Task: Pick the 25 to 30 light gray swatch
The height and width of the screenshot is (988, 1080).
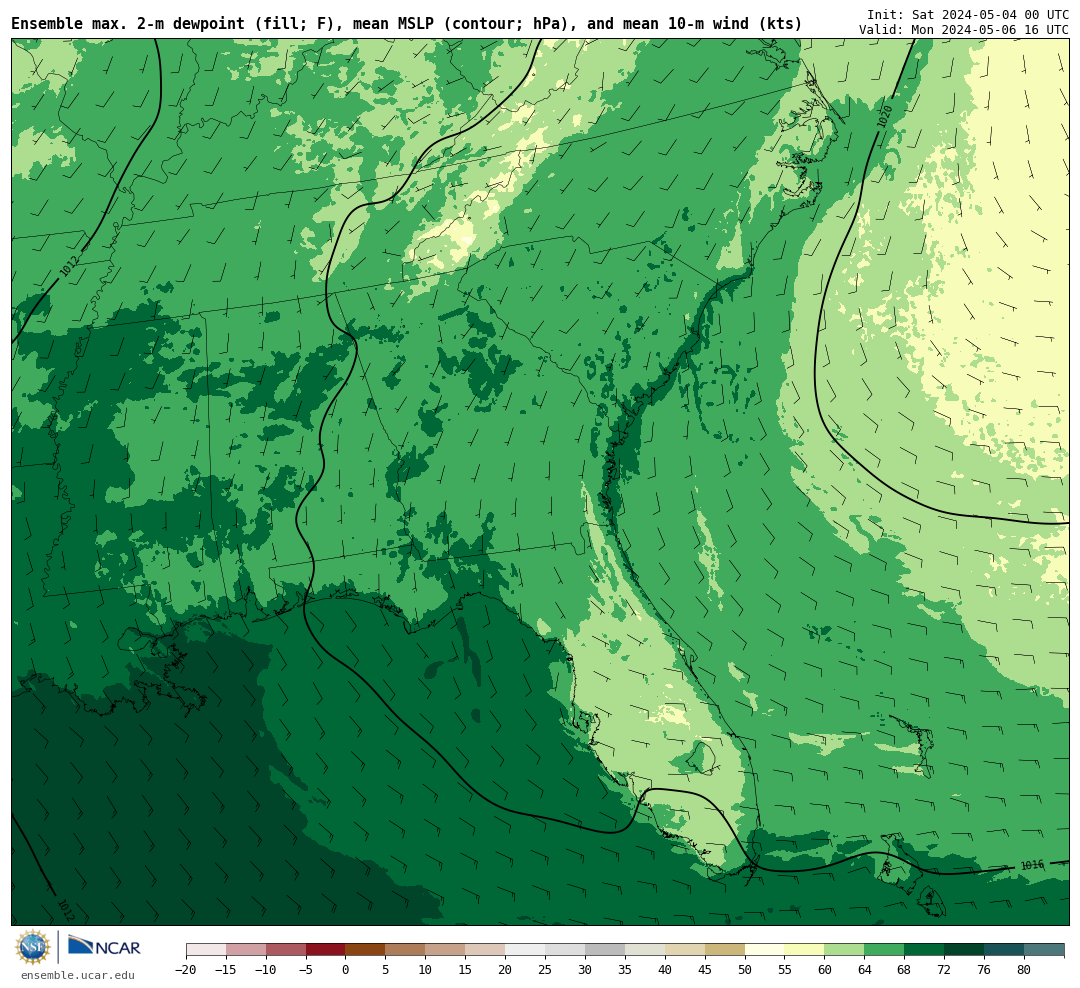Action: click(x=565, y=950)
